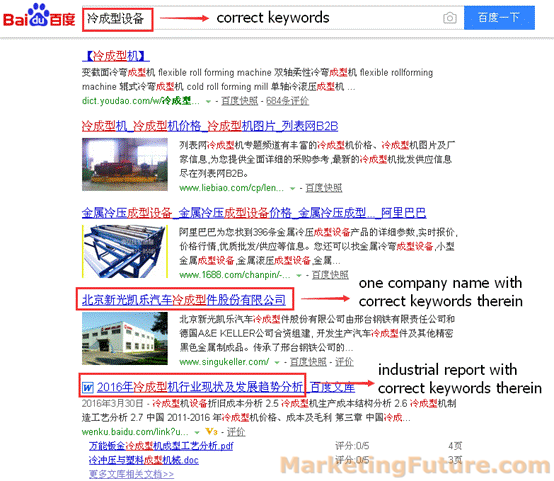This screenshot has width=554, height=481.
Task: Expand dropdown arrow after dict.youdao.com URL
Action: click(x=208, y=102)
